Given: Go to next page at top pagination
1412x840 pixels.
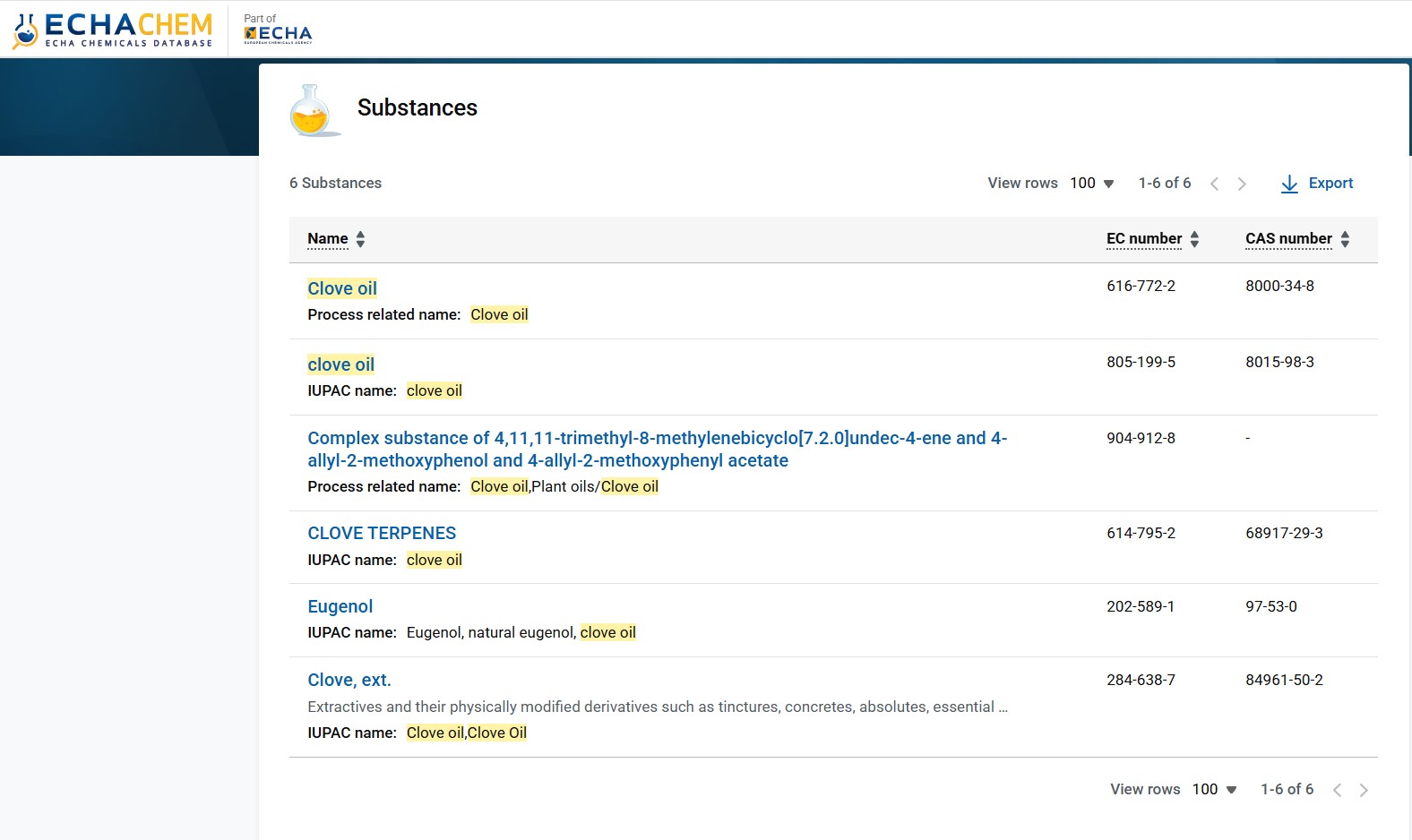Looking at the screenshot, I should point(1242,184).
